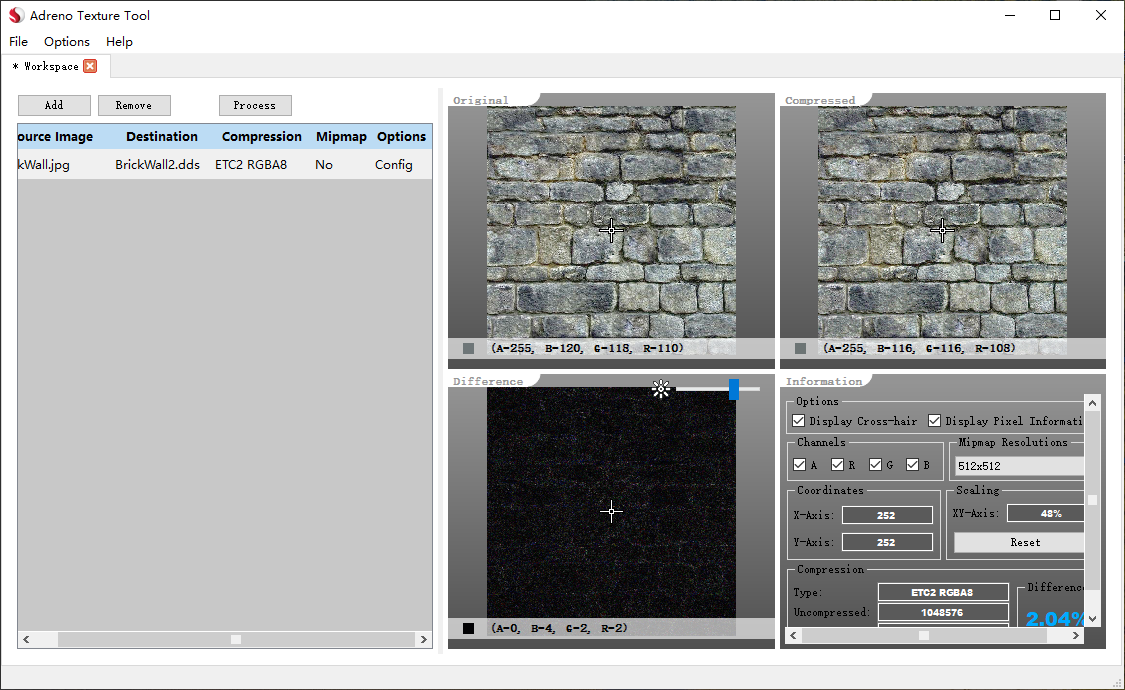Toggle the R channel checkbox
This screenshot has height=690, width=1125.
pos(837,465)
